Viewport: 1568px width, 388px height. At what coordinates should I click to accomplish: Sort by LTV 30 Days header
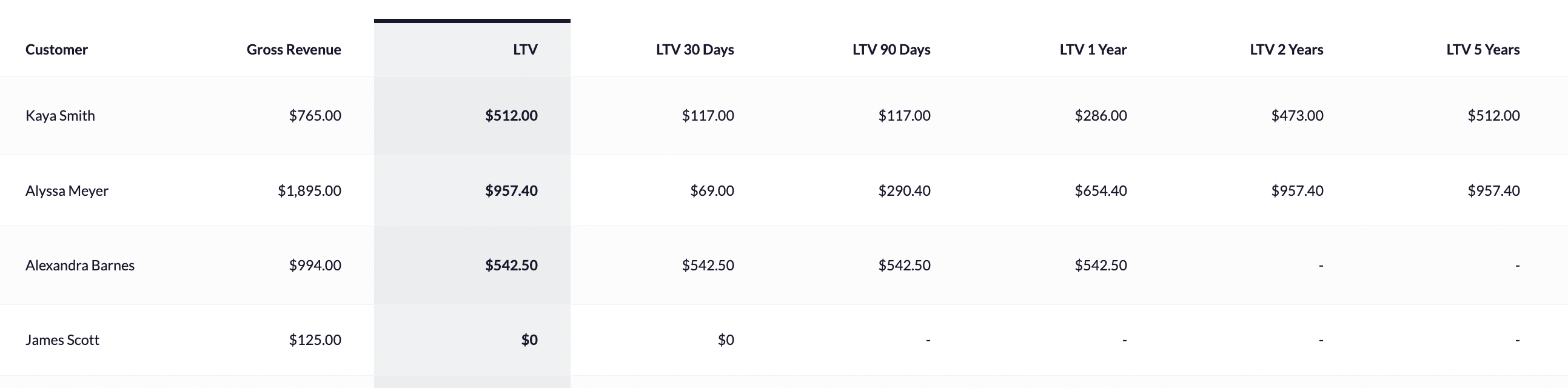click(x=695, y=49)
